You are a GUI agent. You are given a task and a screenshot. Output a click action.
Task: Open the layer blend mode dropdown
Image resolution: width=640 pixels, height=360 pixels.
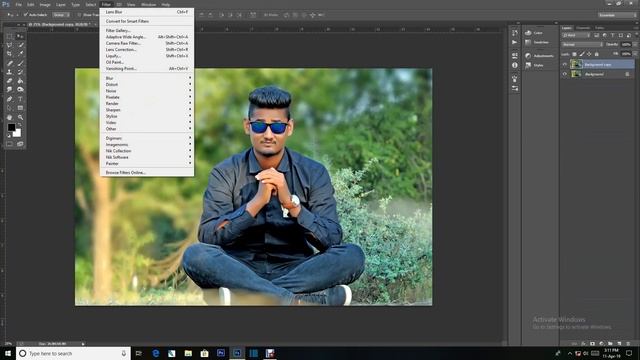click(582, 44)
